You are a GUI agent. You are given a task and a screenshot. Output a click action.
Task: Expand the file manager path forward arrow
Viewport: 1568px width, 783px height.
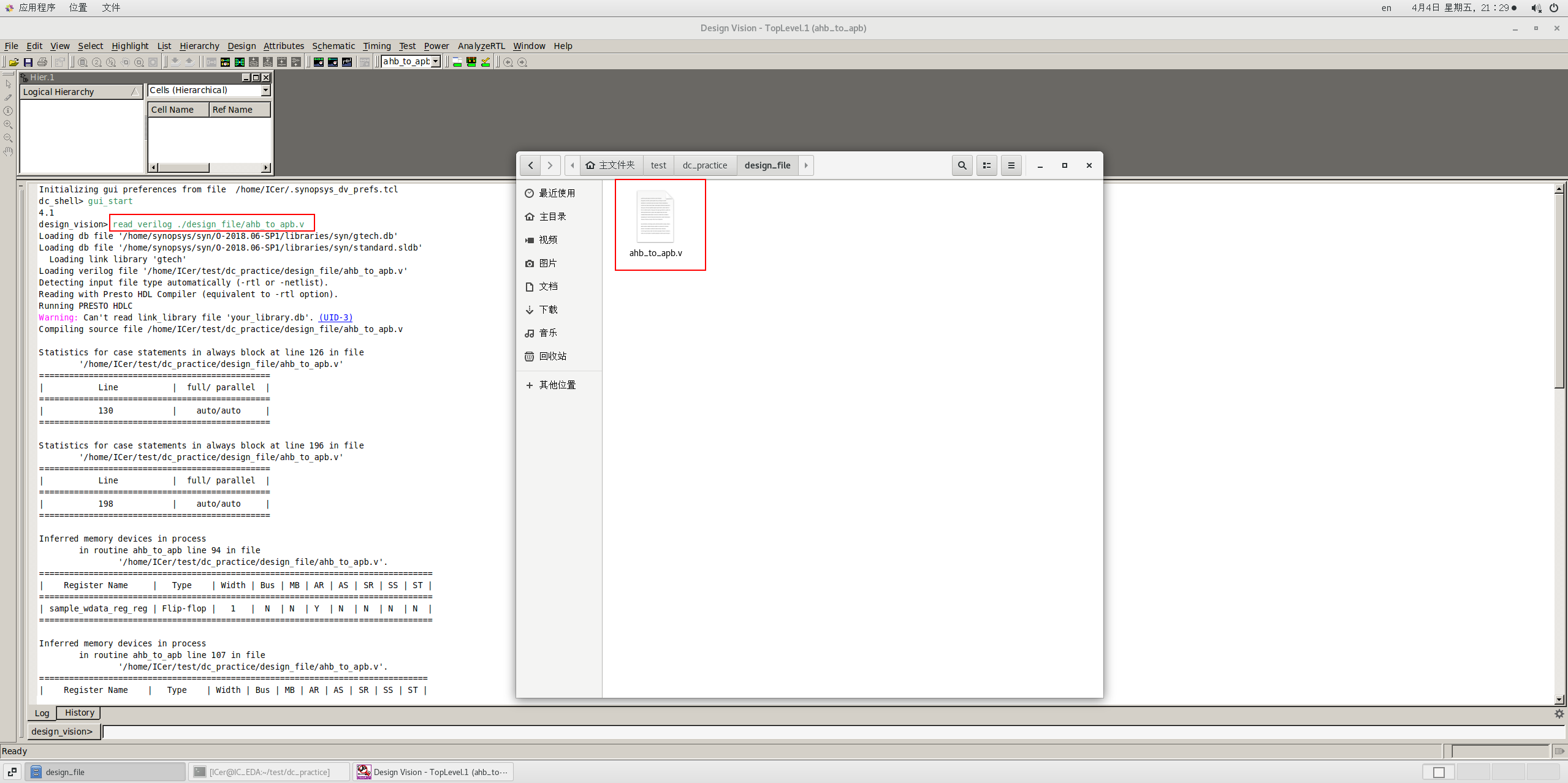[x=805, y=165]
